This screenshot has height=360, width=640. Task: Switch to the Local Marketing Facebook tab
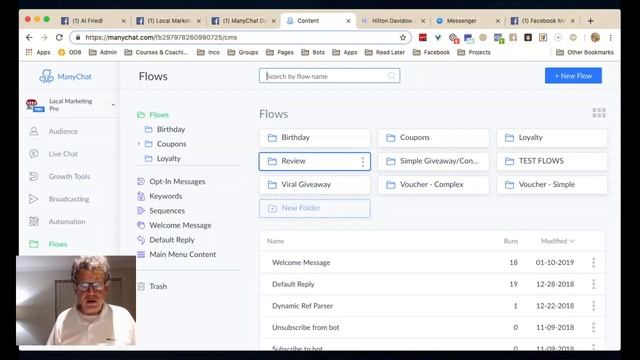tap(169, 21)
